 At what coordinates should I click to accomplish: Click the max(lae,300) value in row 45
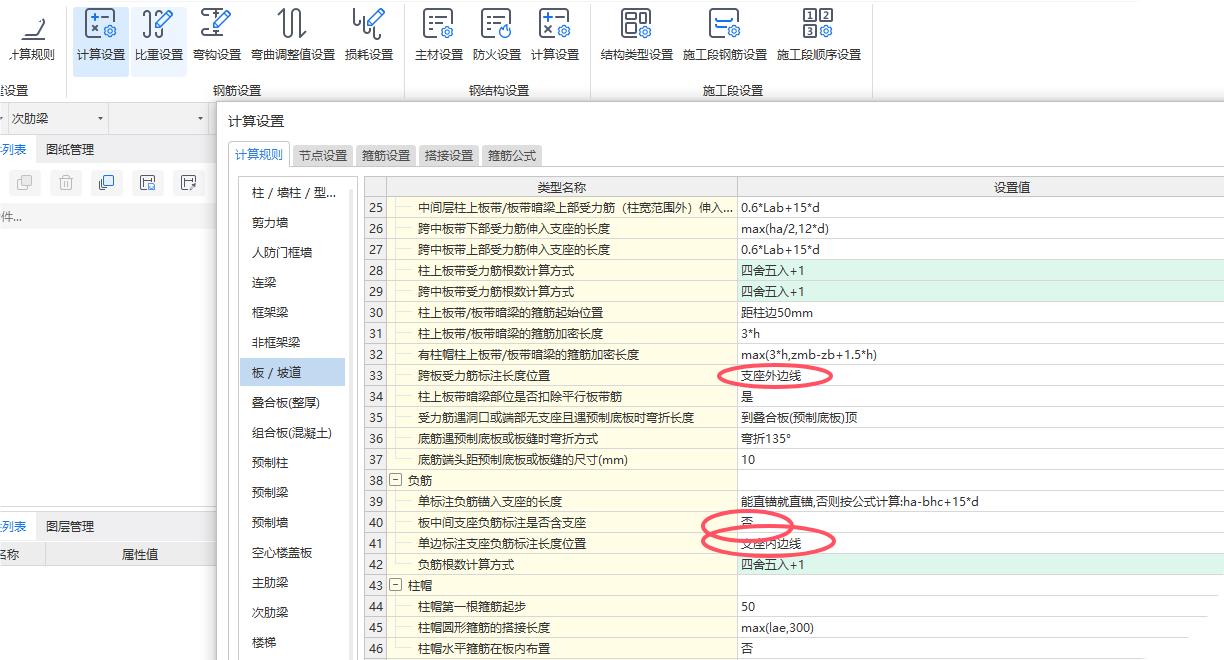(x=779, y=628)
